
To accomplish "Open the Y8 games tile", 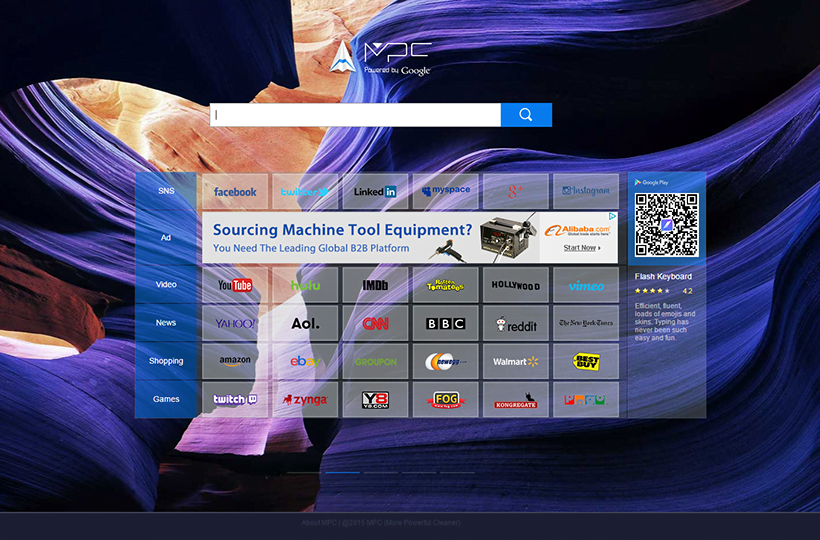I will pos(375,399).
